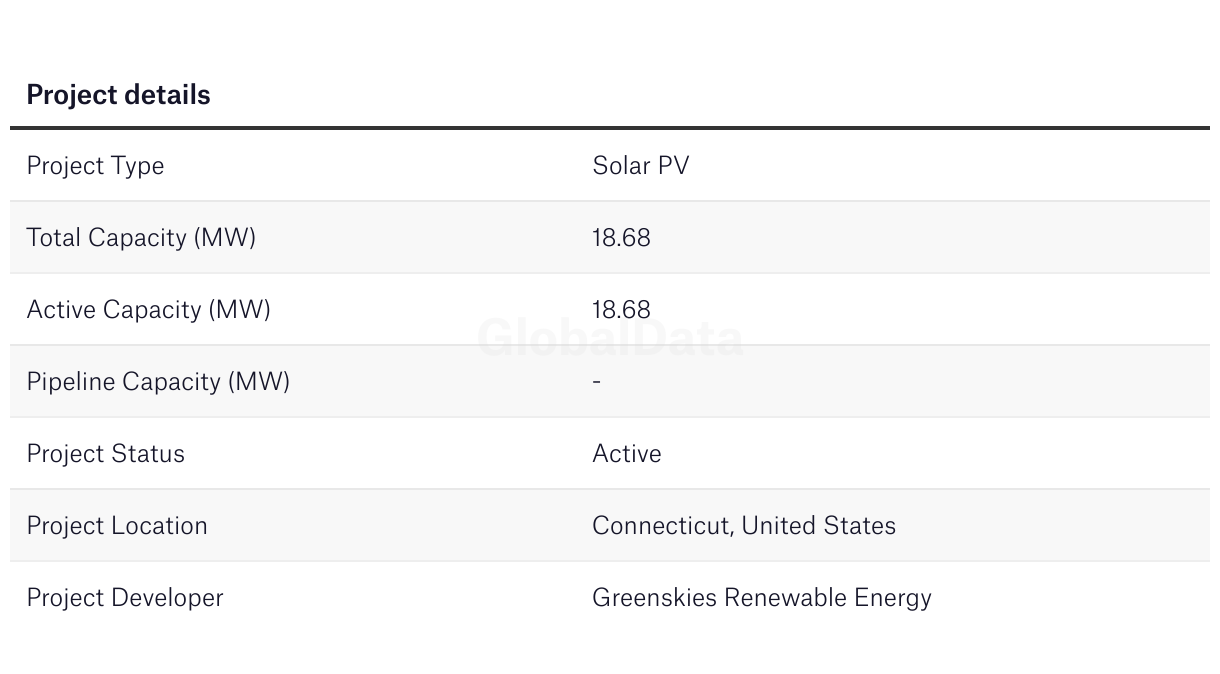Click Connecticut, United States location text
Screen dimensions: 1220x674
pyautogui.click(x=744, y=525)
